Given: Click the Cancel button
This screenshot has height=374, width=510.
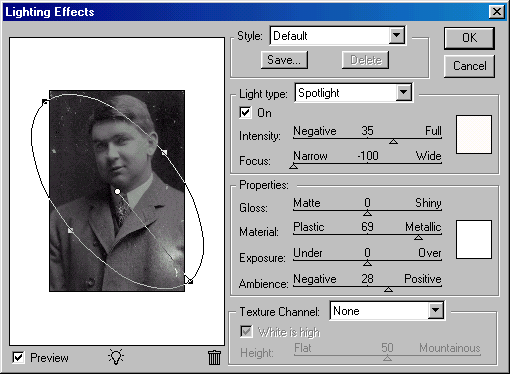Looking at the screenshot, I should [469, 66].
